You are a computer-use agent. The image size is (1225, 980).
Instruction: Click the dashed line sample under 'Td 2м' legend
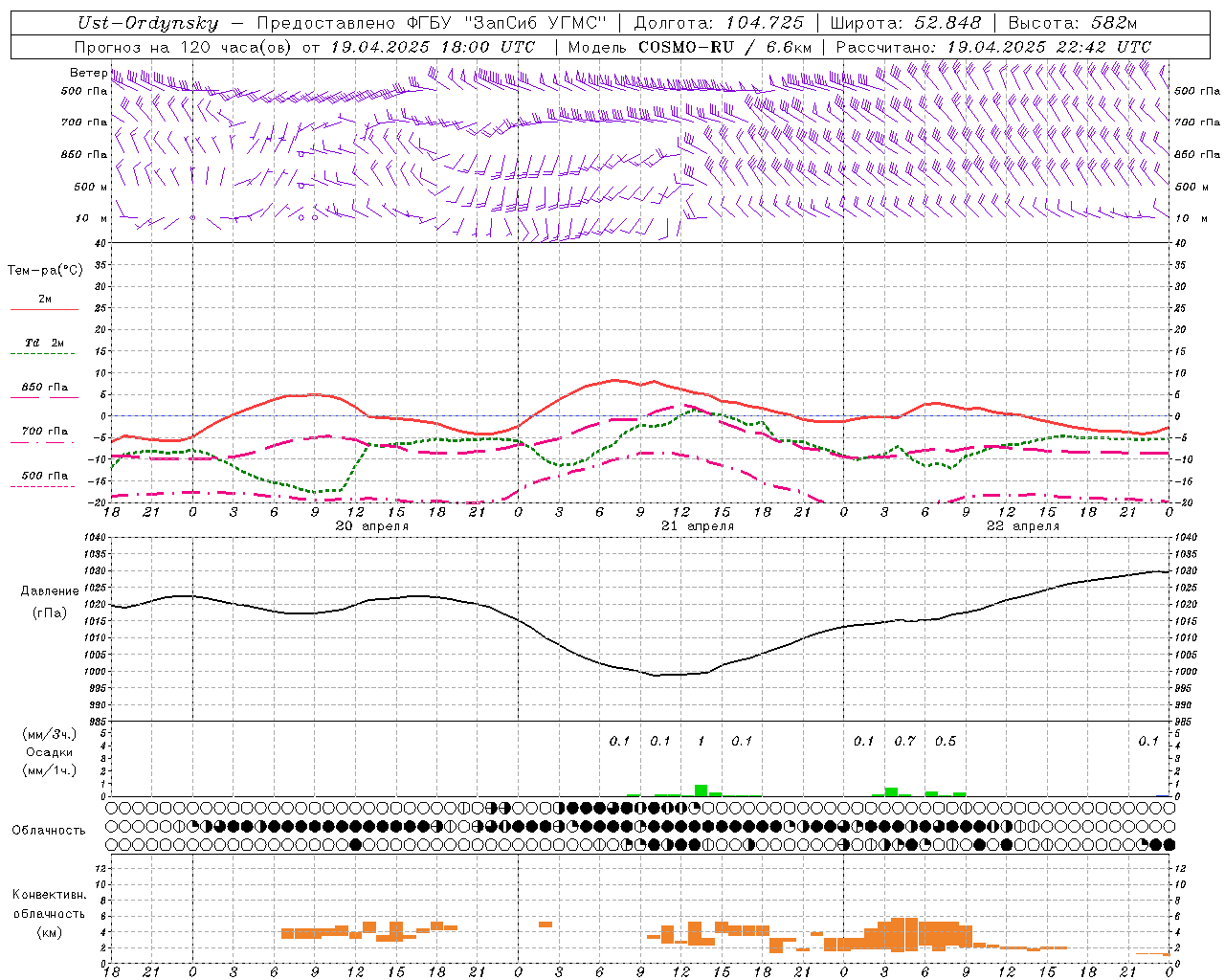42,353
